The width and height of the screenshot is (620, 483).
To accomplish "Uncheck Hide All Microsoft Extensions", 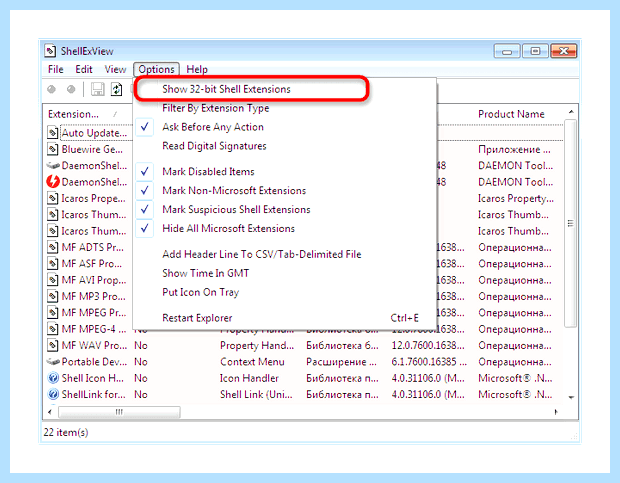I will 285,228.
